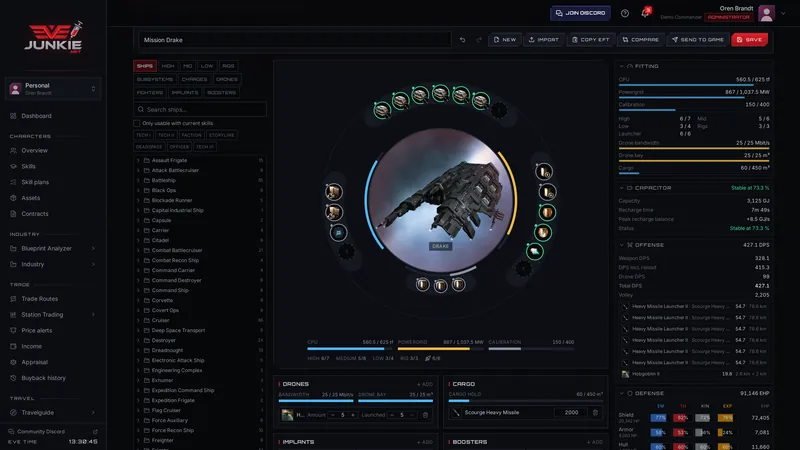Enable Only usable with current skills
The image size is (800, 450).
tap(137, 123)
